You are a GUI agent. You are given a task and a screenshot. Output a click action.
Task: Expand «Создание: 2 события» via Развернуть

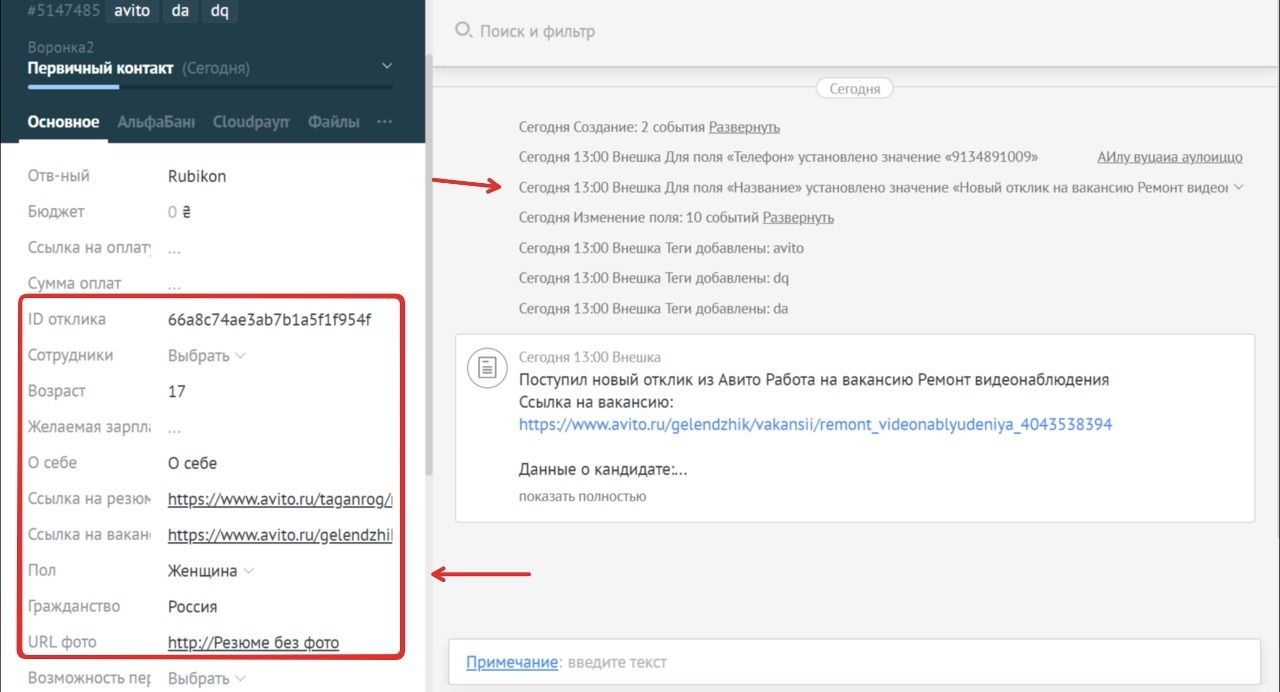(x=746, y=127)
